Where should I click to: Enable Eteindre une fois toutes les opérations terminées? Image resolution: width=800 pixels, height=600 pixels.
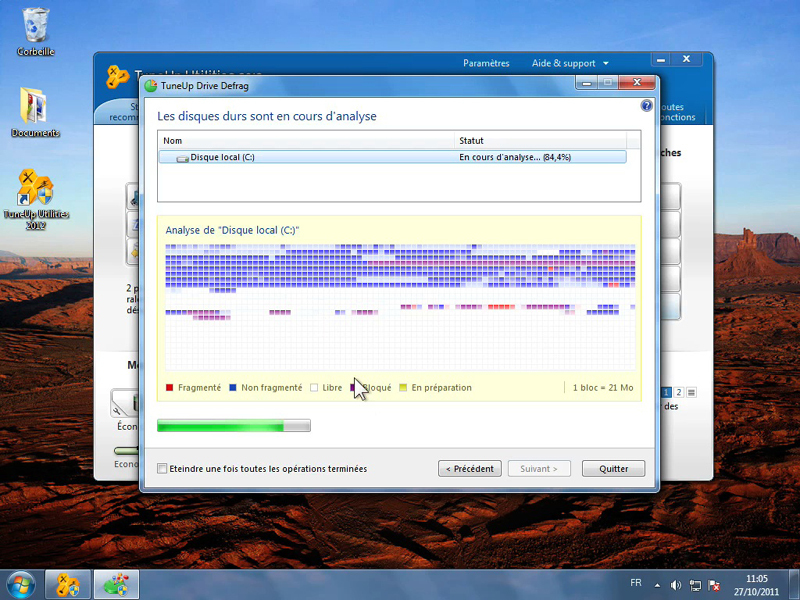point(162,468)
